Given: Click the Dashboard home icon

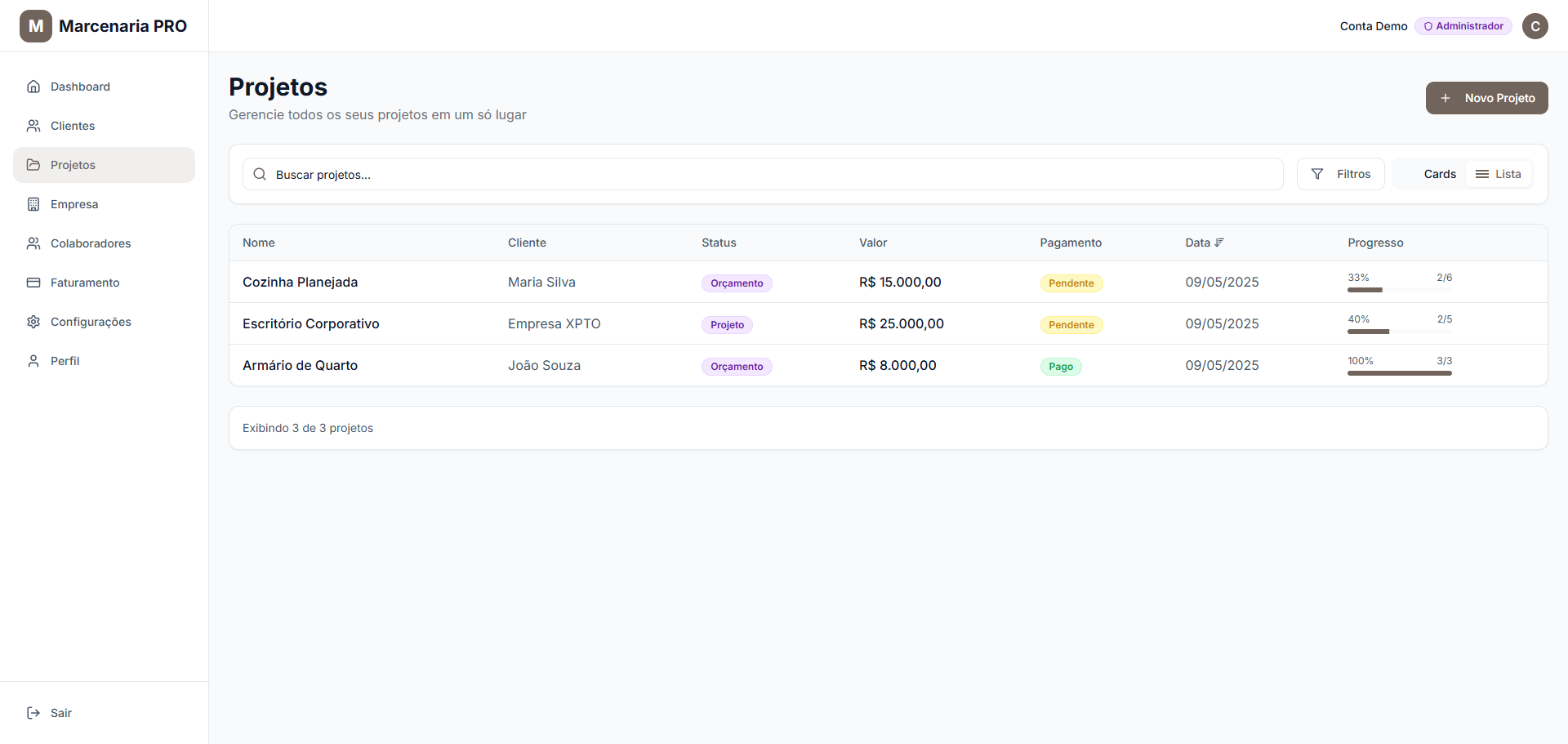Looking at the screenshot, I should click(x=33, y=87).
